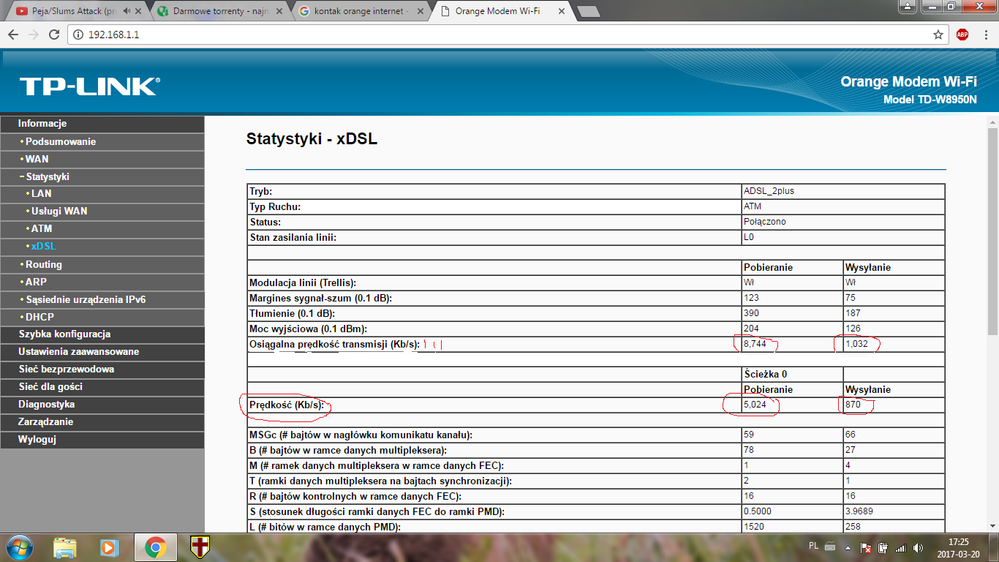Mute the Peja/Slums Attack tab audio icon

(x=125, y=11)
